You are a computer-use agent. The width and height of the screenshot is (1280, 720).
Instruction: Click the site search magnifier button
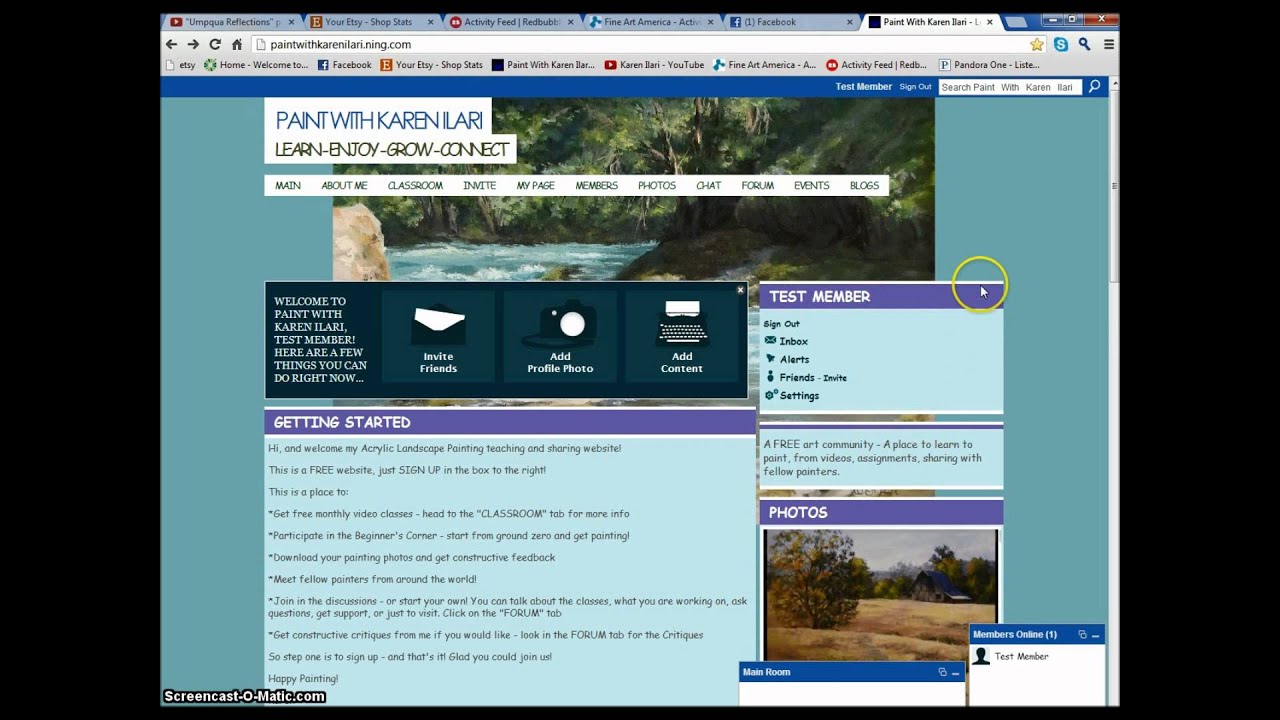tap(1094, 87)
